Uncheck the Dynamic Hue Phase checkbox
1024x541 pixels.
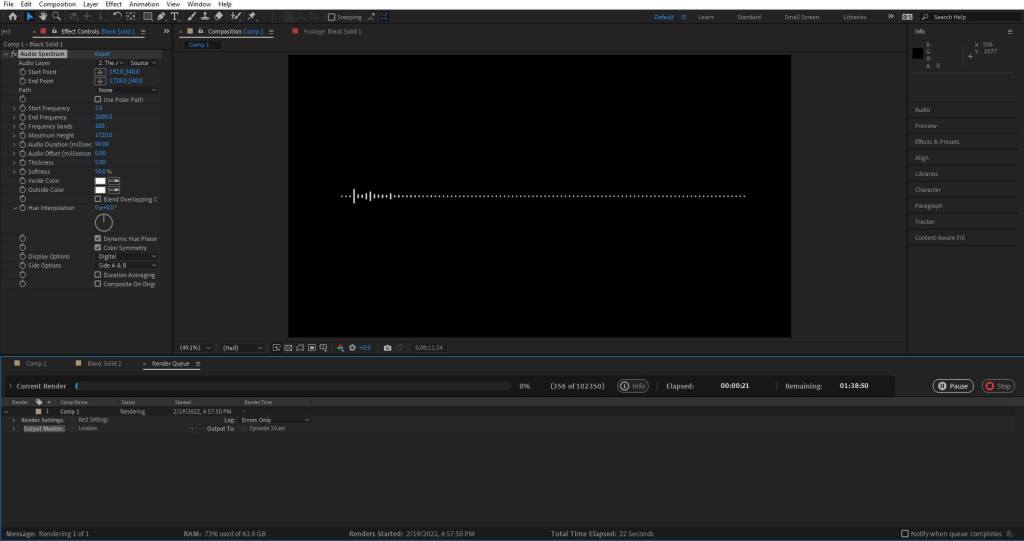97,239
